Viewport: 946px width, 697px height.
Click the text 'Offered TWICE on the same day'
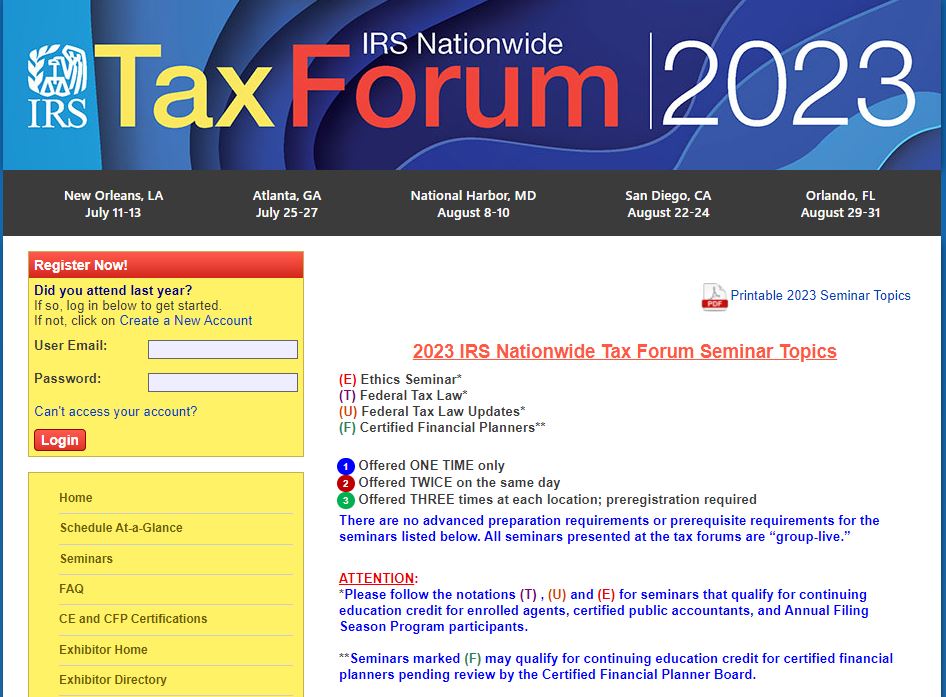pos(459,483)
